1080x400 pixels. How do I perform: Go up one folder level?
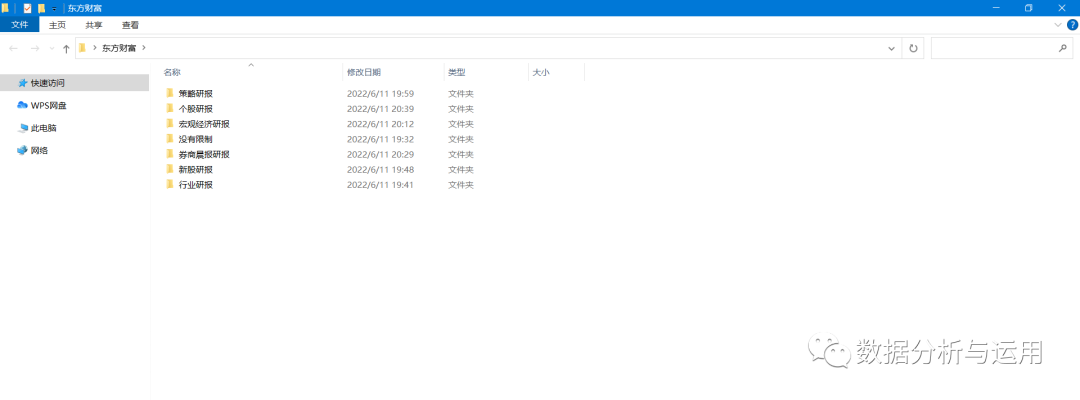point(66,48)
